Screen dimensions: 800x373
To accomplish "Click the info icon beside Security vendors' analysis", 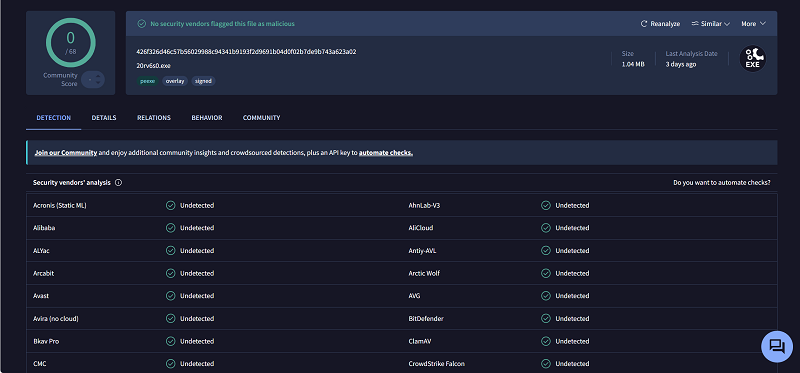I will click(118, 183).
